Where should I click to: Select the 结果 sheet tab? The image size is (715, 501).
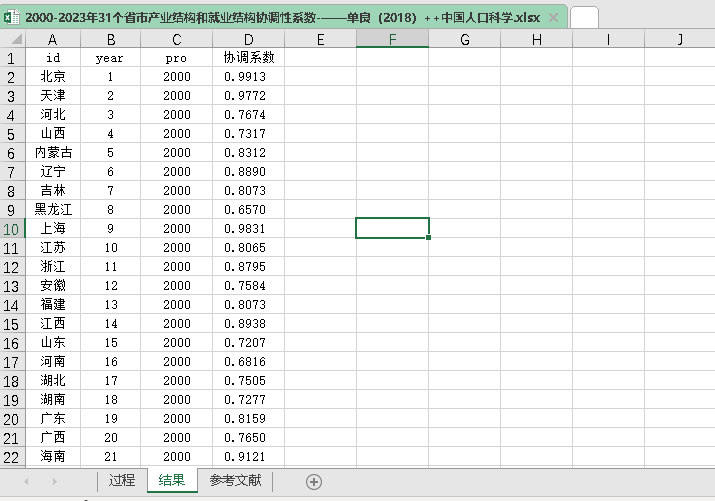point(172,480)
